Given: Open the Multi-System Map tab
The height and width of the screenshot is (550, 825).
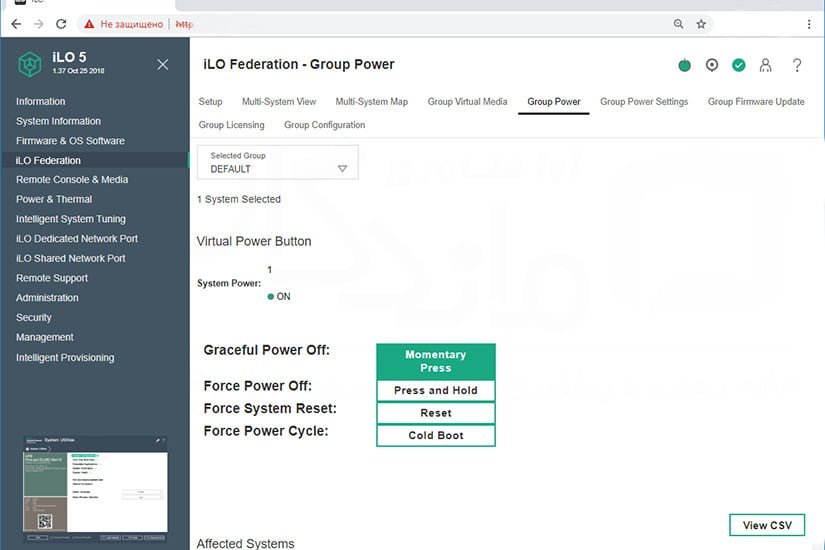Looking at the screenshot, I should coord(371,102).
